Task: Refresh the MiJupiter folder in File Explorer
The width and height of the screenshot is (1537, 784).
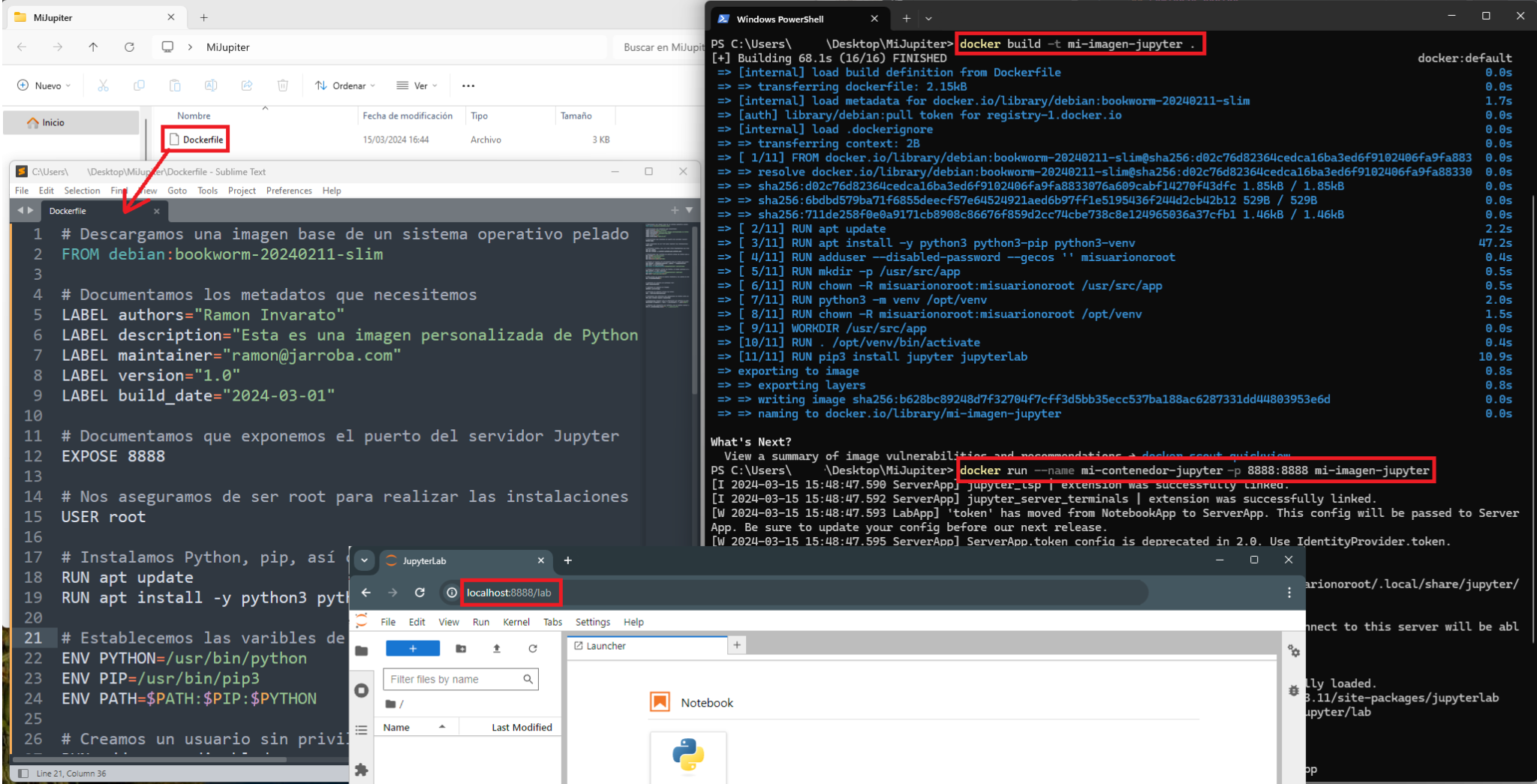Action: tap(129, 47)
